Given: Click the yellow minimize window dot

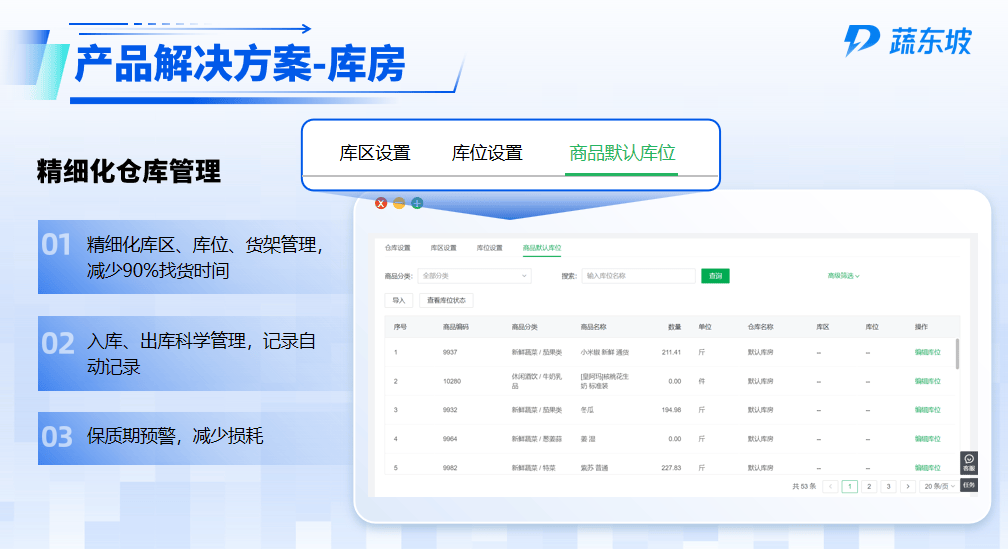Looking at the screenshot, I should click(x=399, y=203).
